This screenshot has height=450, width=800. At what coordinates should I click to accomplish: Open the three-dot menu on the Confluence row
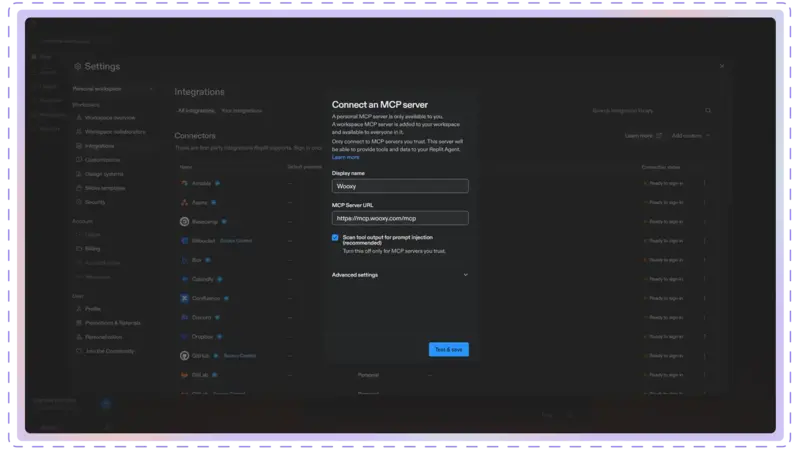[x=705, y=298]
